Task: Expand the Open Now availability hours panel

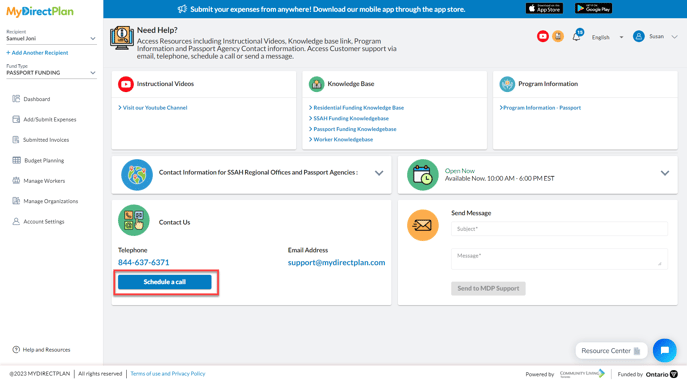Action: pos(665,173)
